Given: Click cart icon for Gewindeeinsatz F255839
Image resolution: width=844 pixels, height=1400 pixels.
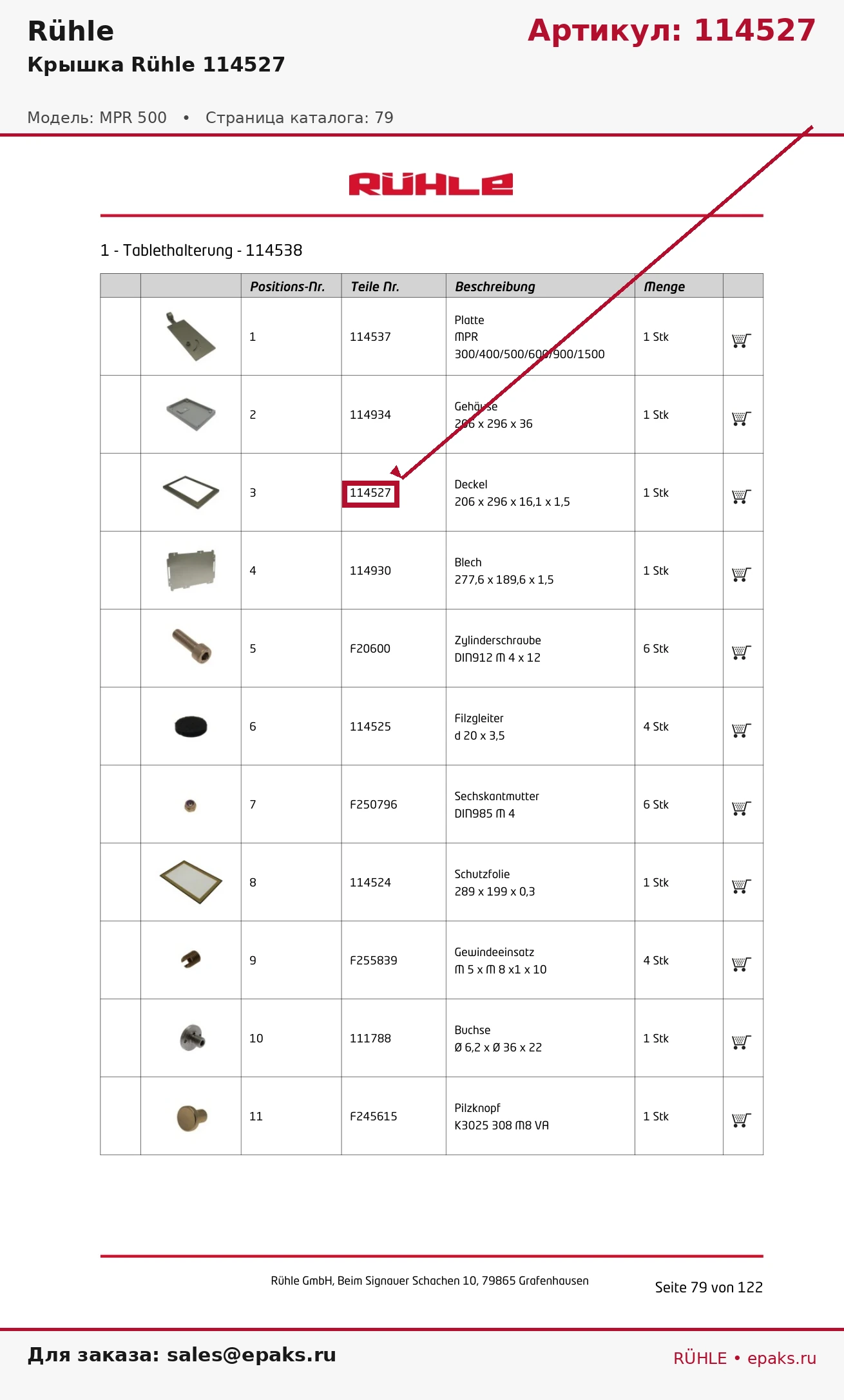Looking at the screenshot, I should coord(742,964).
